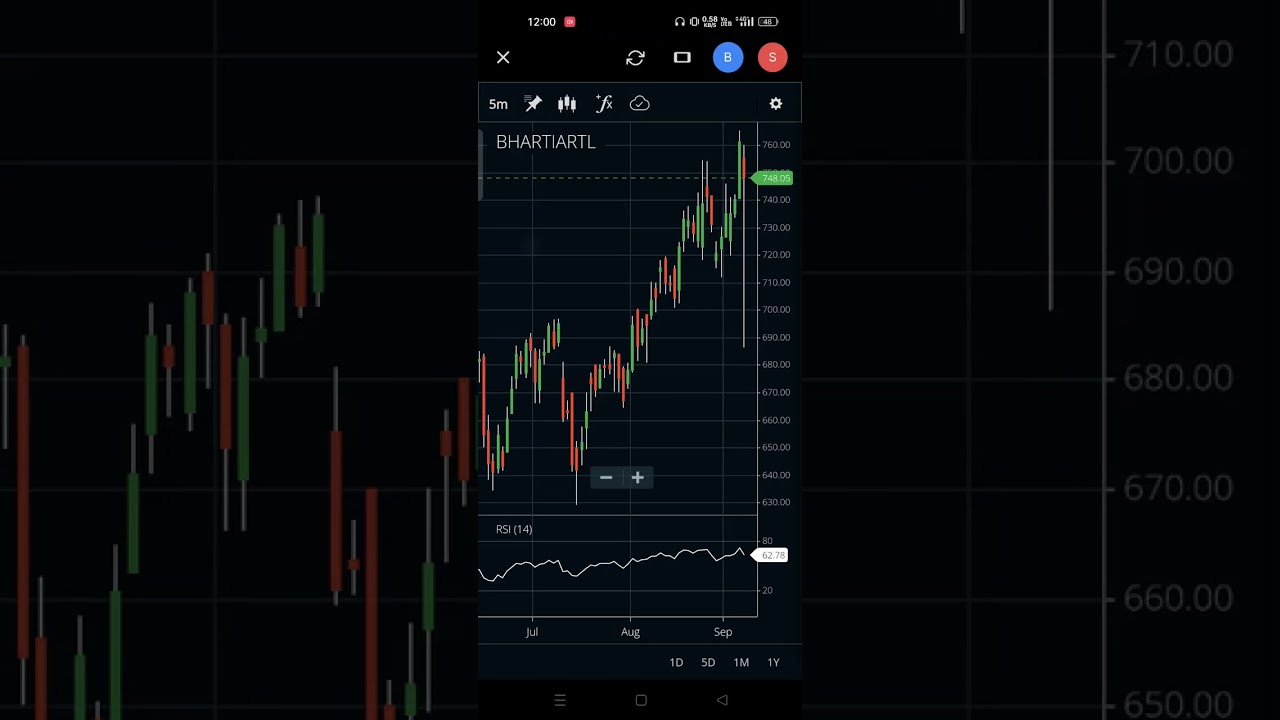Open the fx indicators menu

(x=604, y=104)
